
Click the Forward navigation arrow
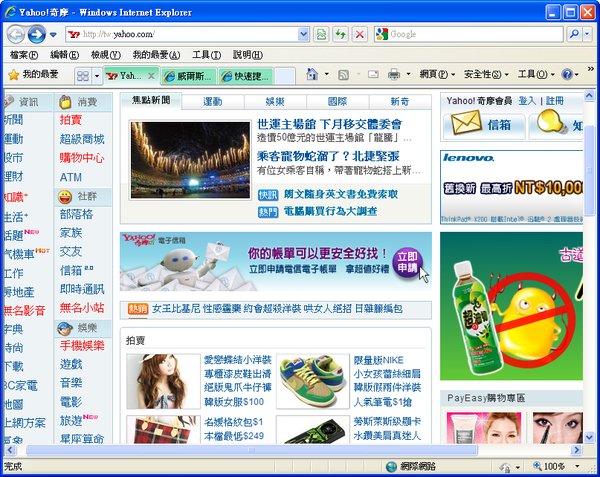click(x=37, y=35)
